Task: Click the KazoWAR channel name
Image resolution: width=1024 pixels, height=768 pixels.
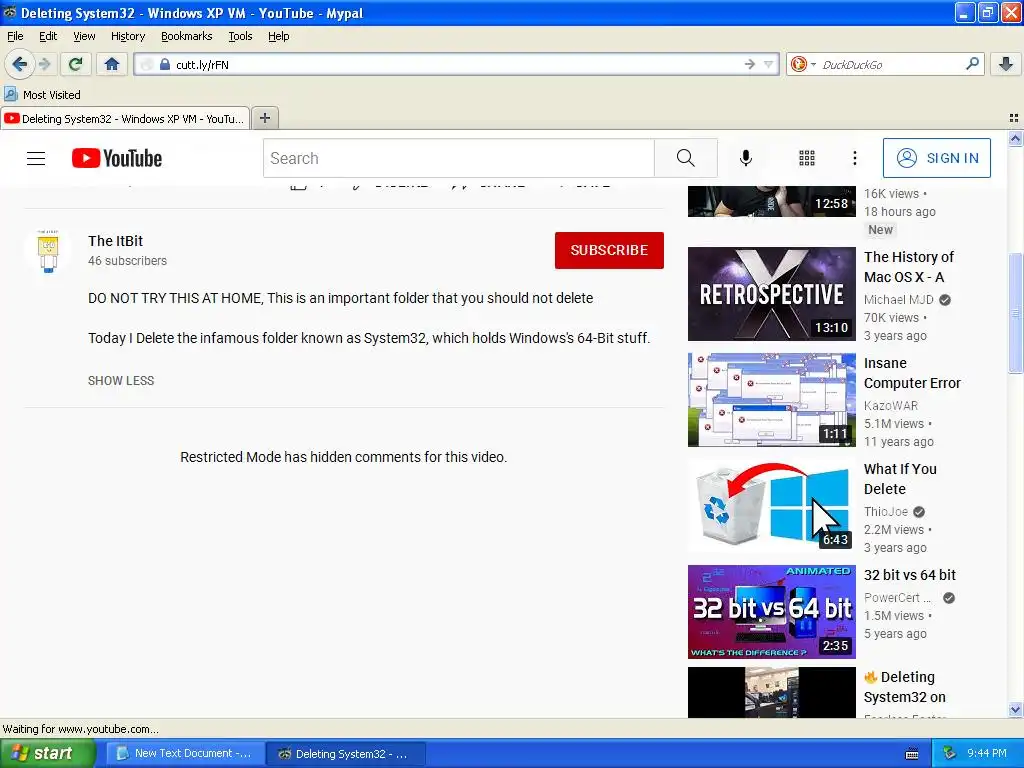Action: tap(891, 406)
